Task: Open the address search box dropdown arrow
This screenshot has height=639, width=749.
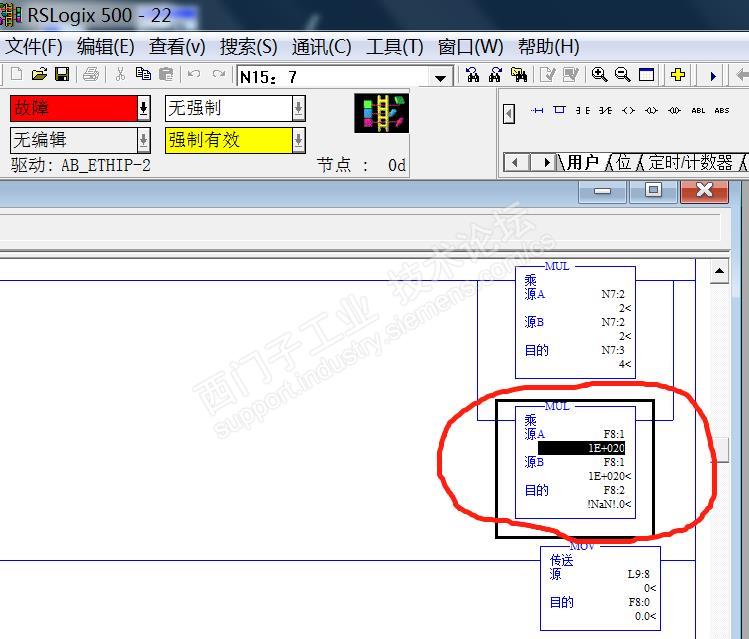Action: coord(440,77)
